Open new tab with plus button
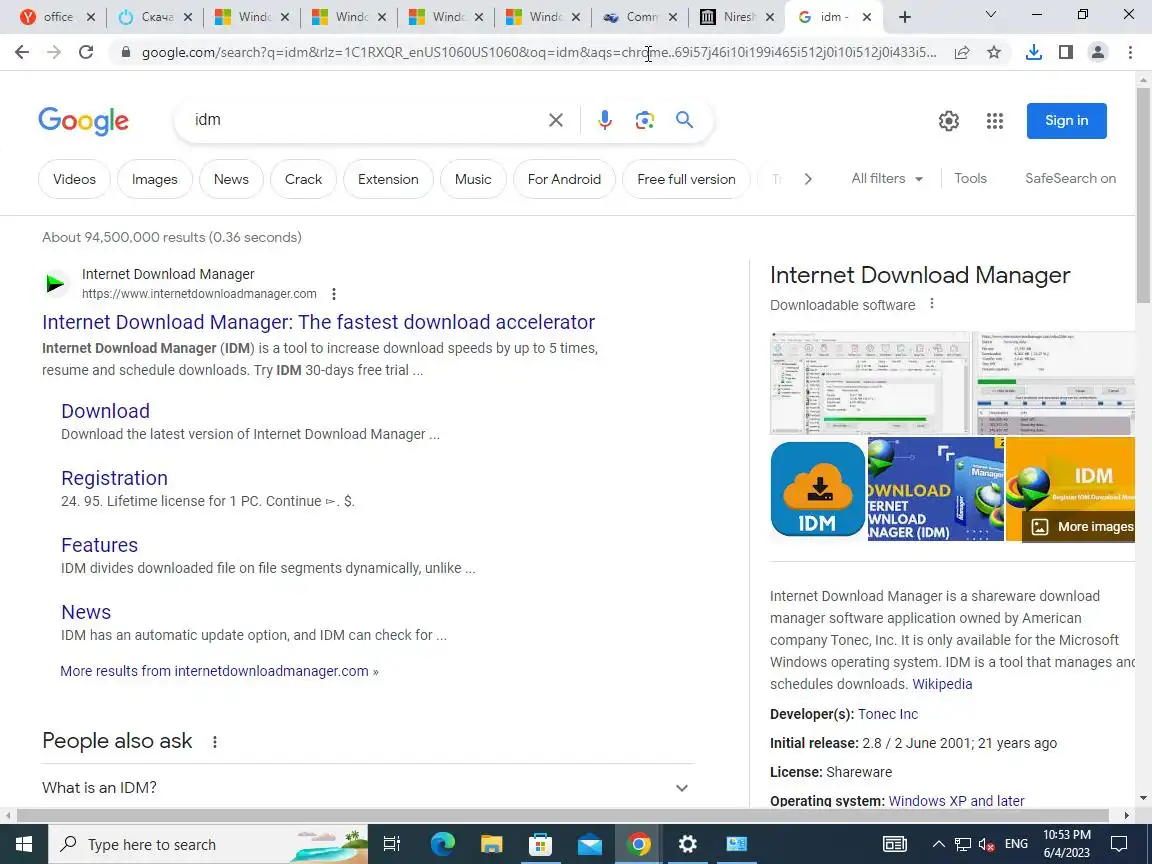The width and height of the screenshot is (1152, 864). point(905,17)
